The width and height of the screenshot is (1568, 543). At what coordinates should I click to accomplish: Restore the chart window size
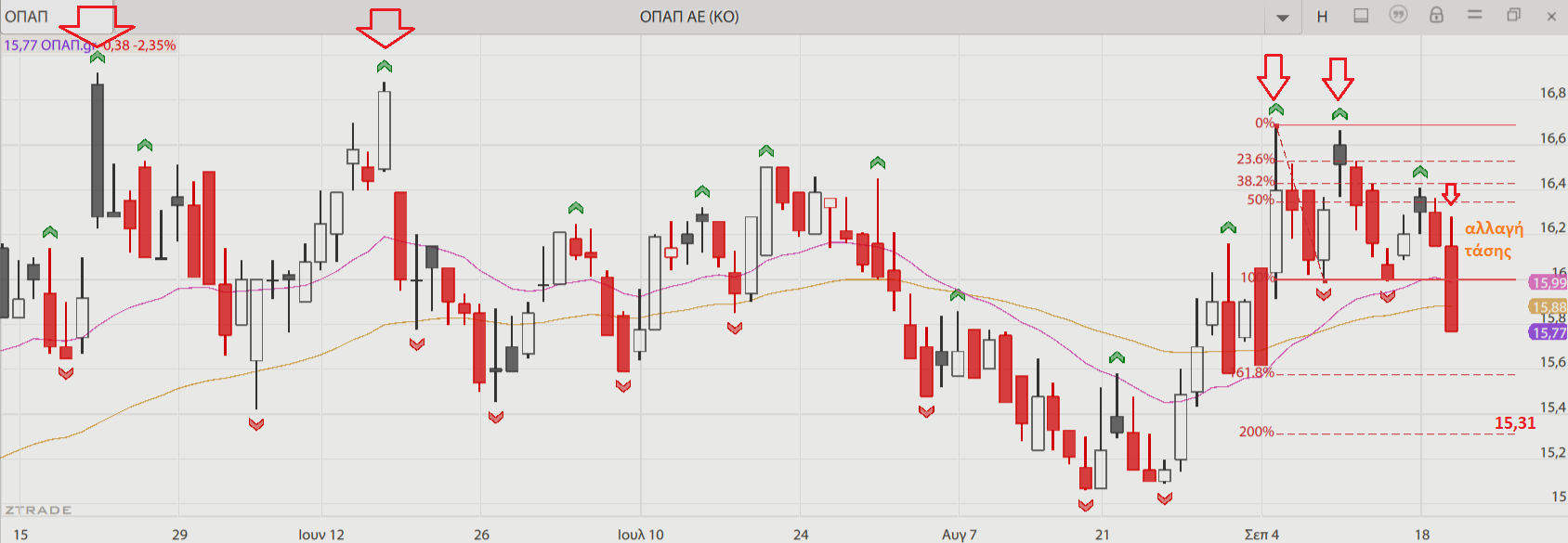1513,15
